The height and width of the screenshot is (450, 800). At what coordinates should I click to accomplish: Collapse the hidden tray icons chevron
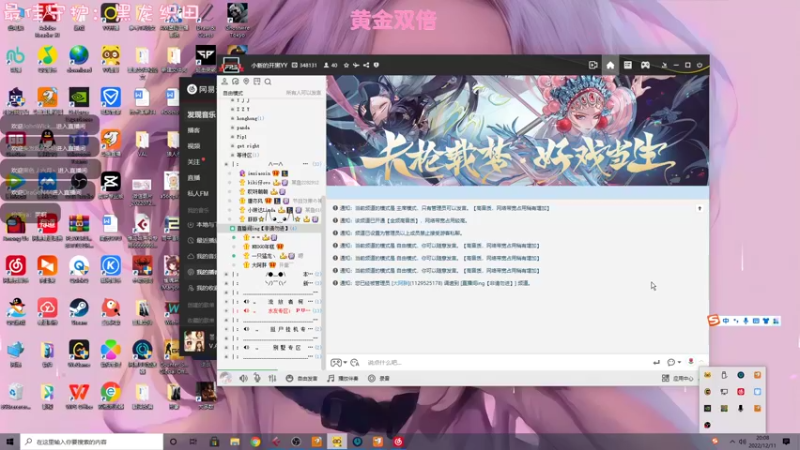[732, 441]
